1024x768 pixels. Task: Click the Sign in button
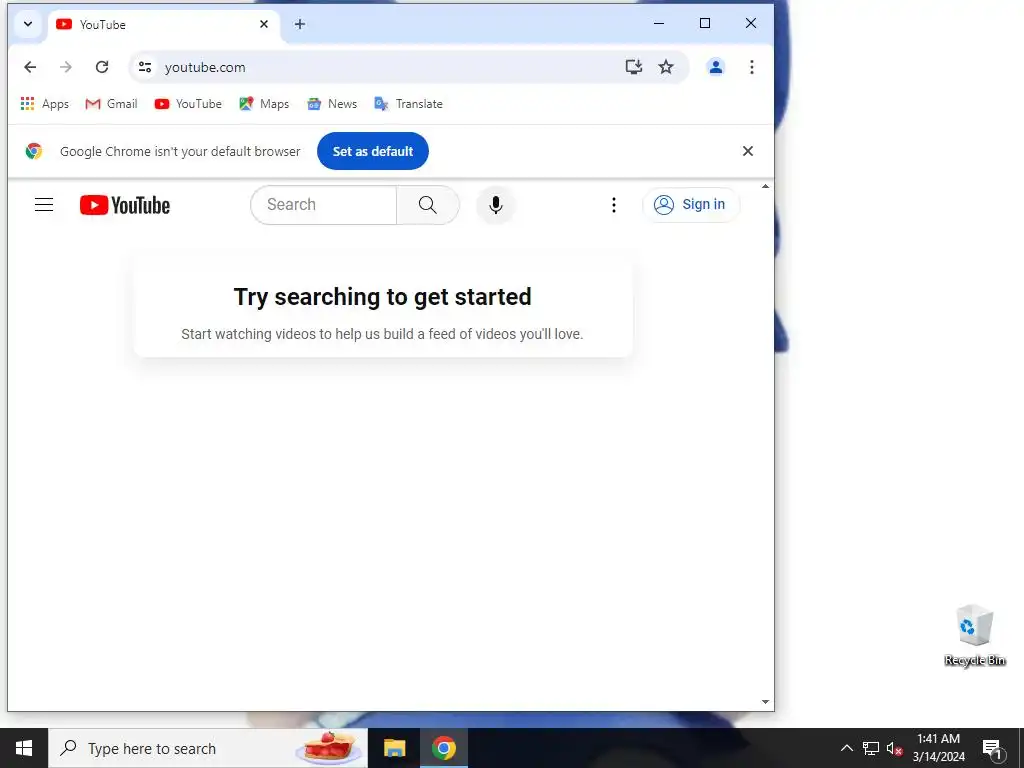(x=691, y=204)
